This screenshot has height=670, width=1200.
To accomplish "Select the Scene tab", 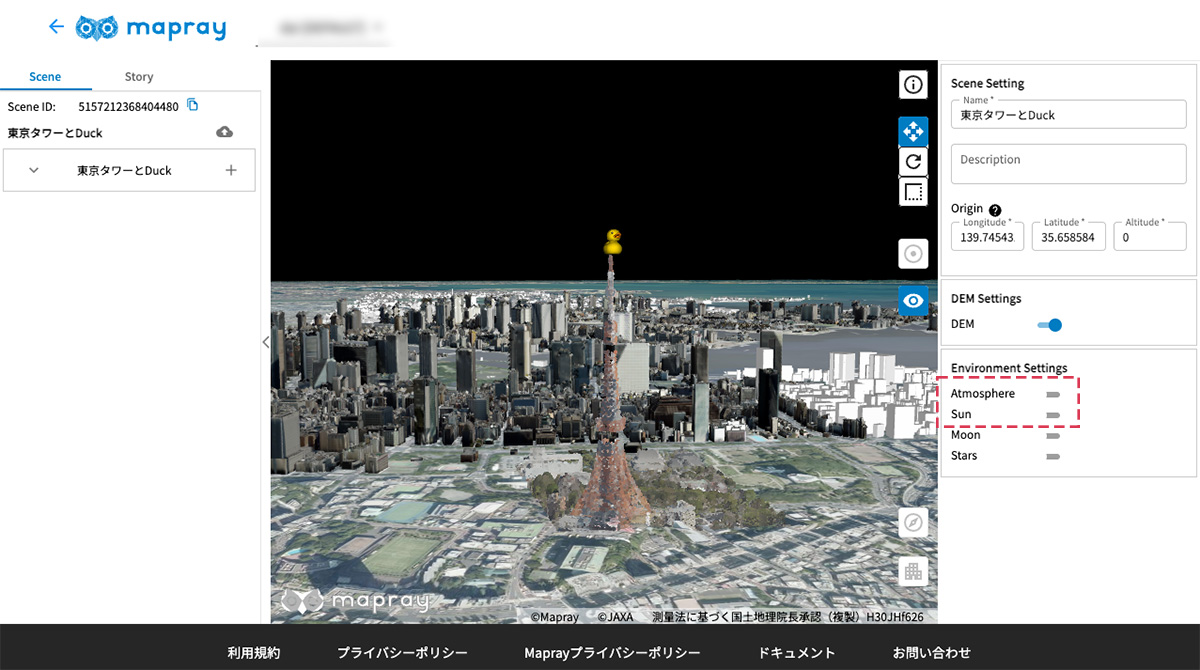I will click(x=45, y=77).
